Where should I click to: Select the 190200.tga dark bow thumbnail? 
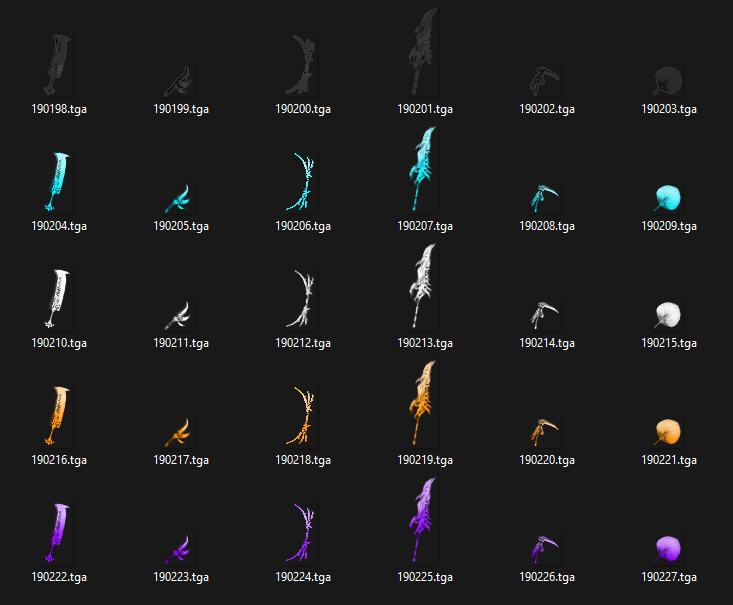click(x=302, y=65)
